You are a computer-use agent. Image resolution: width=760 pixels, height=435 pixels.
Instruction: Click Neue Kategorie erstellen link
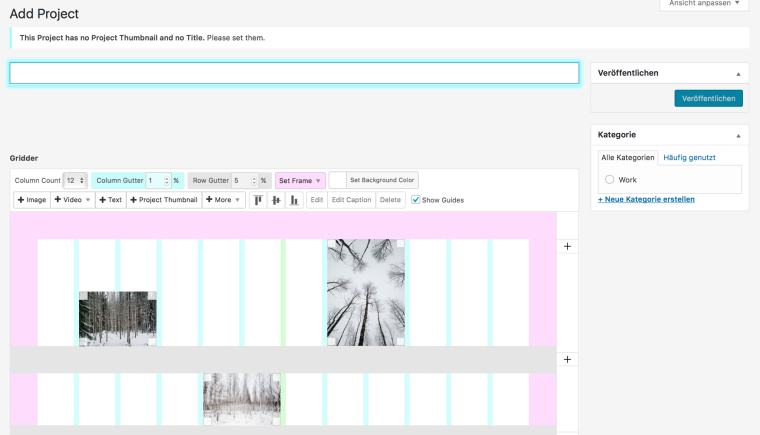coord(646,199)
